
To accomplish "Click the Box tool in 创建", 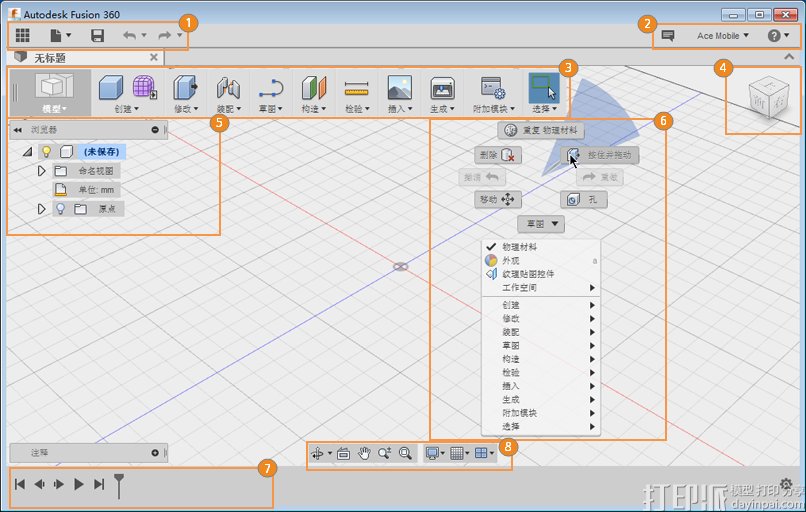I will tap(111, 87).
